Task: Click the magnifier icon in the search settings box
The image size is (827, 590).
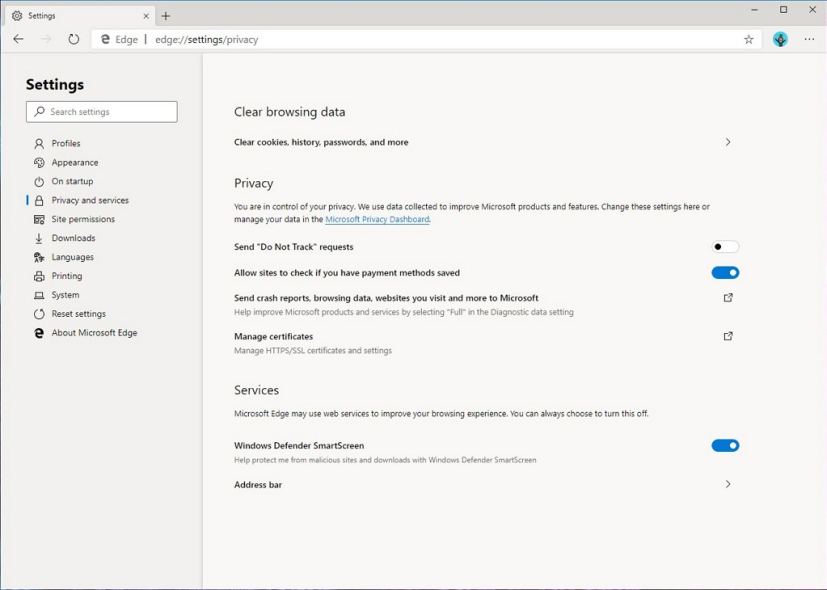Action: (x=39, y=111)
